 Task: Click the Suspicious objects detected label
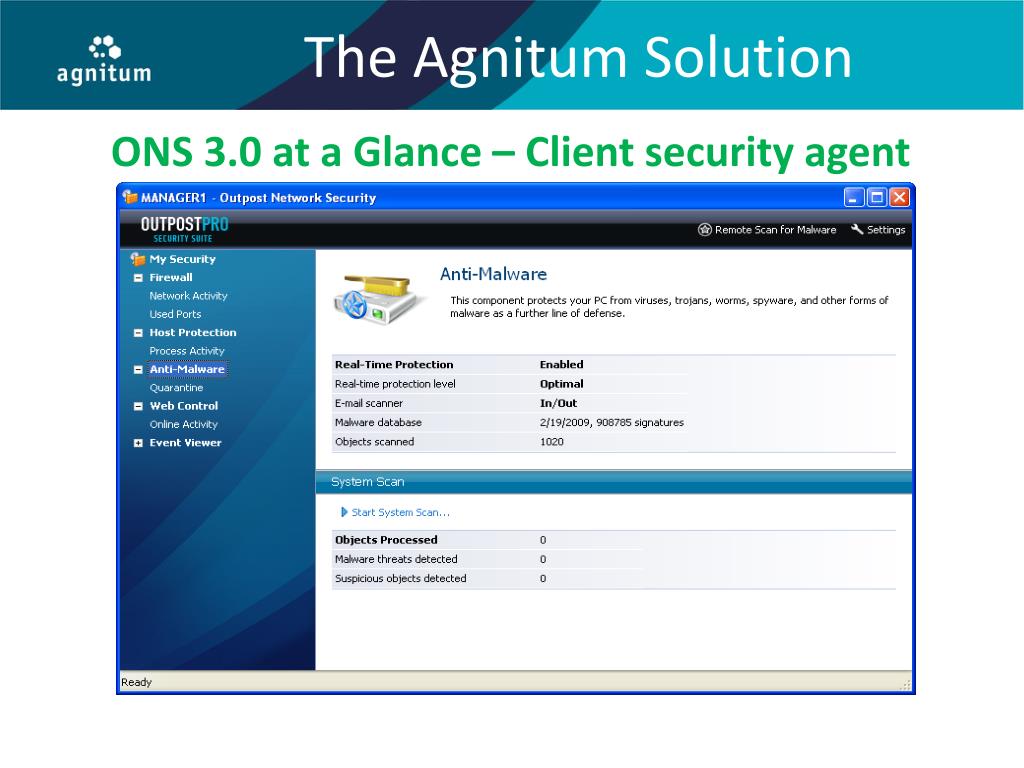click(400, 578)
